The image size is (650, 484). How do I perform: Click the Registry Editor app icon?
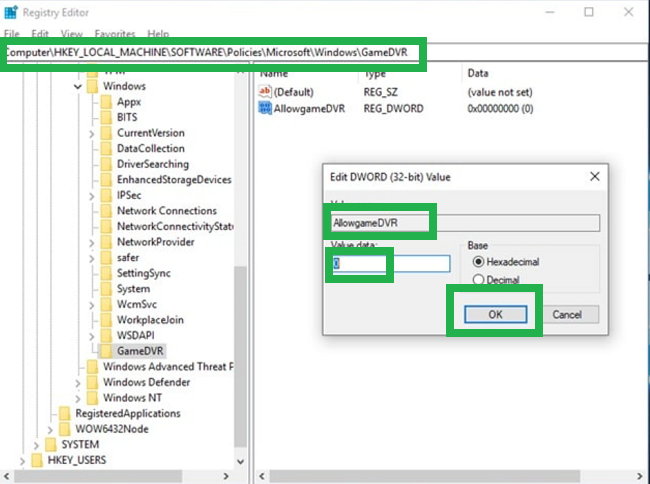click(11, 12)
